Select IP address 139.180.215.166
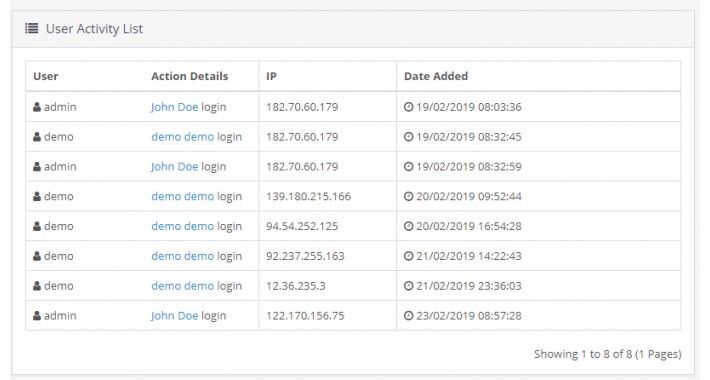710x380 pixels. (x=308, y=197)
